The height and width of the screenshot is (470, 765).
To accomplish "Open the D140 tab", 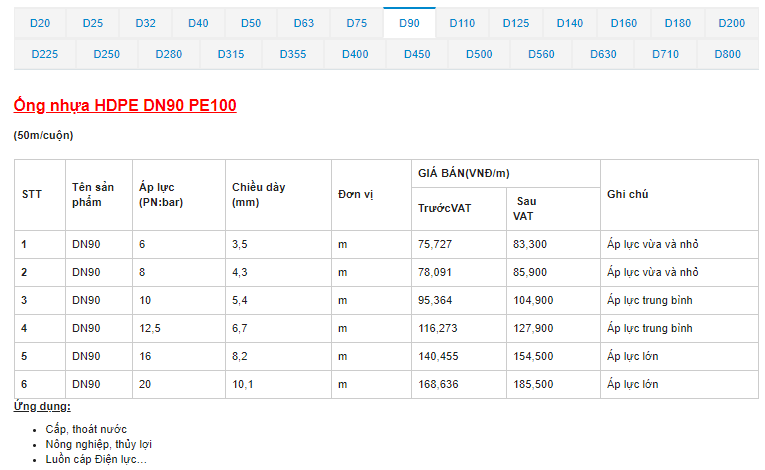I will pos(570,23).
